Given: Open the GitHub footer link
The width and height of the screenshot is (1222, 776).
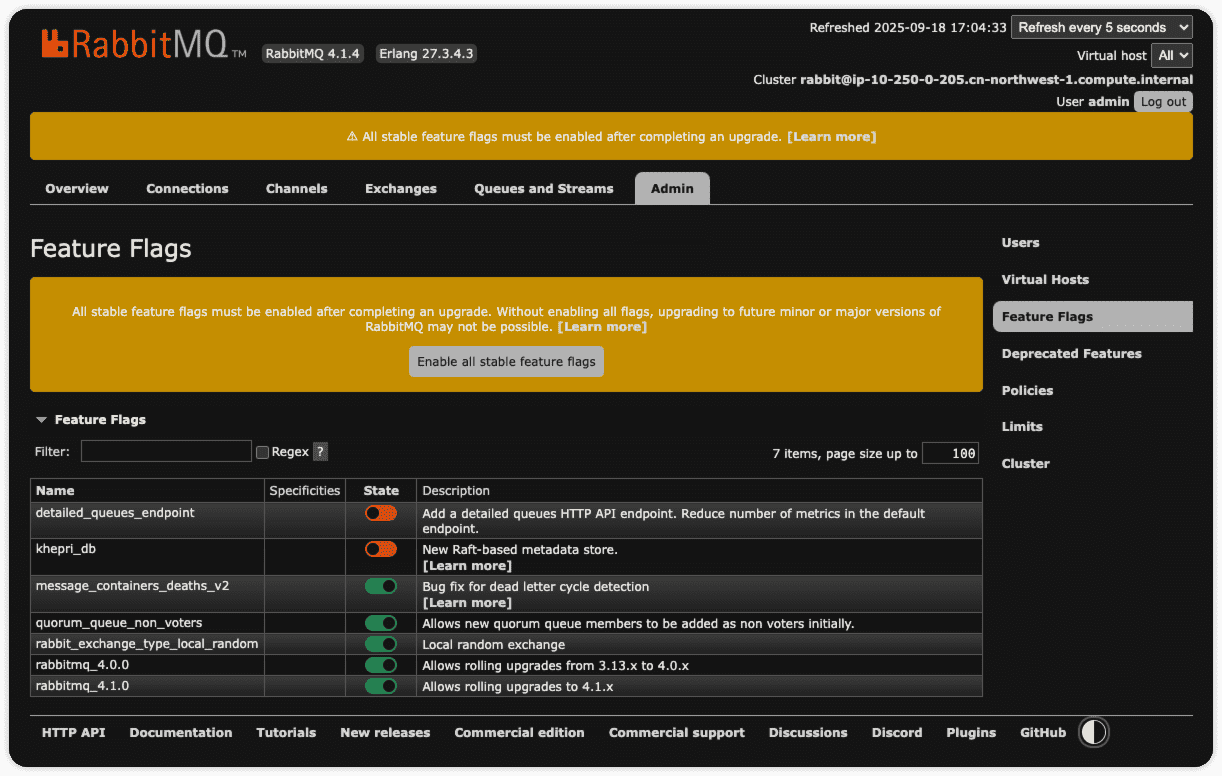Looking at the screenshot, I should coord(1042,733).
